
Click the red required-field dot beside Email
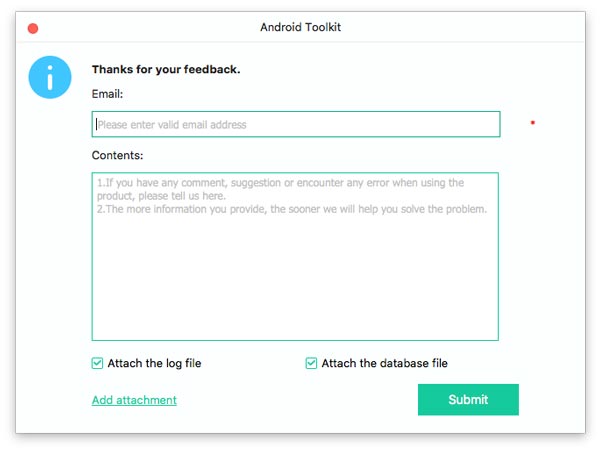tap(533, 122)
